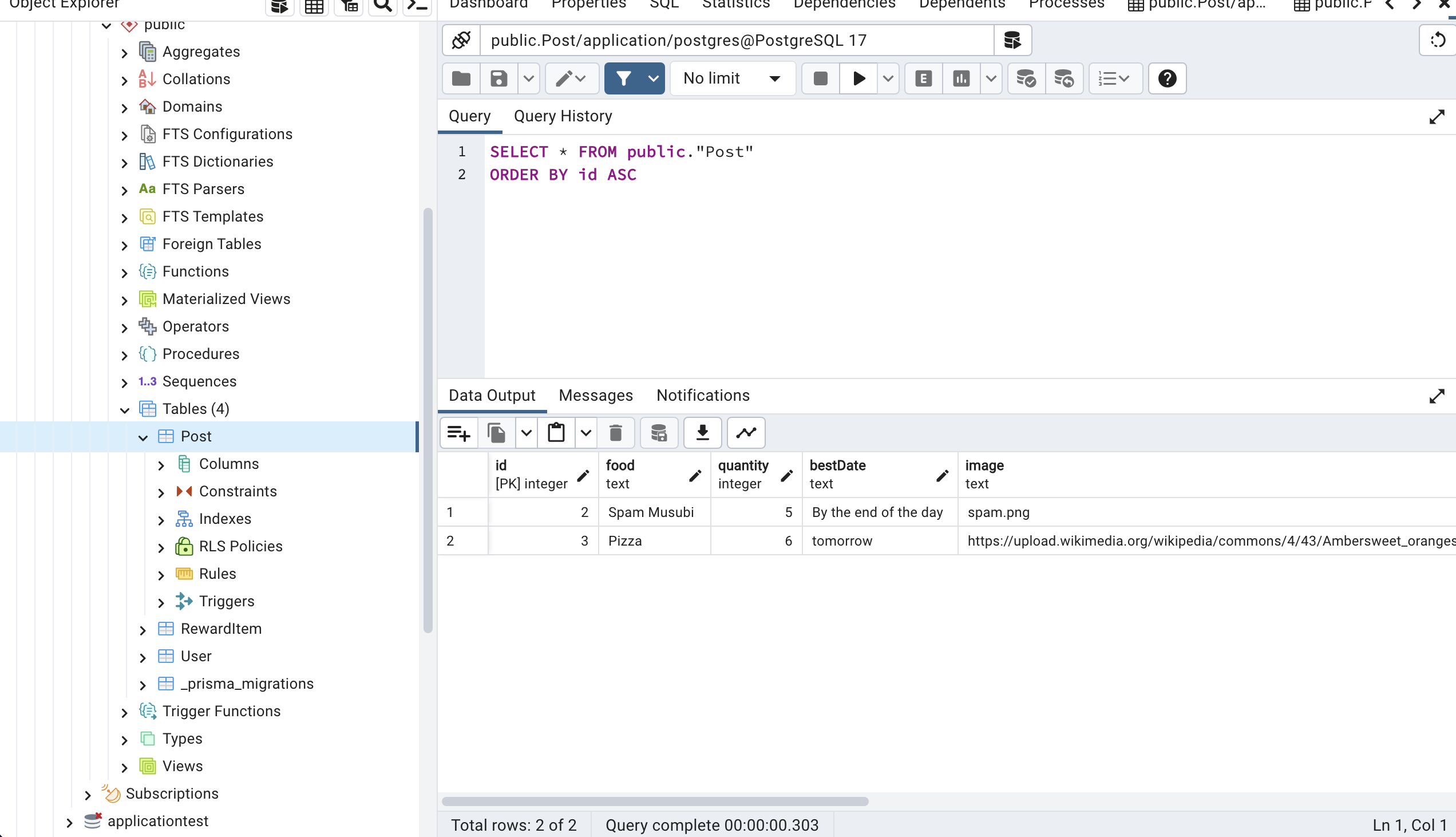1456x837 pixels.
Task: Select the Sequences tree item
Action: pyautogui.click(x=199, y=381)
